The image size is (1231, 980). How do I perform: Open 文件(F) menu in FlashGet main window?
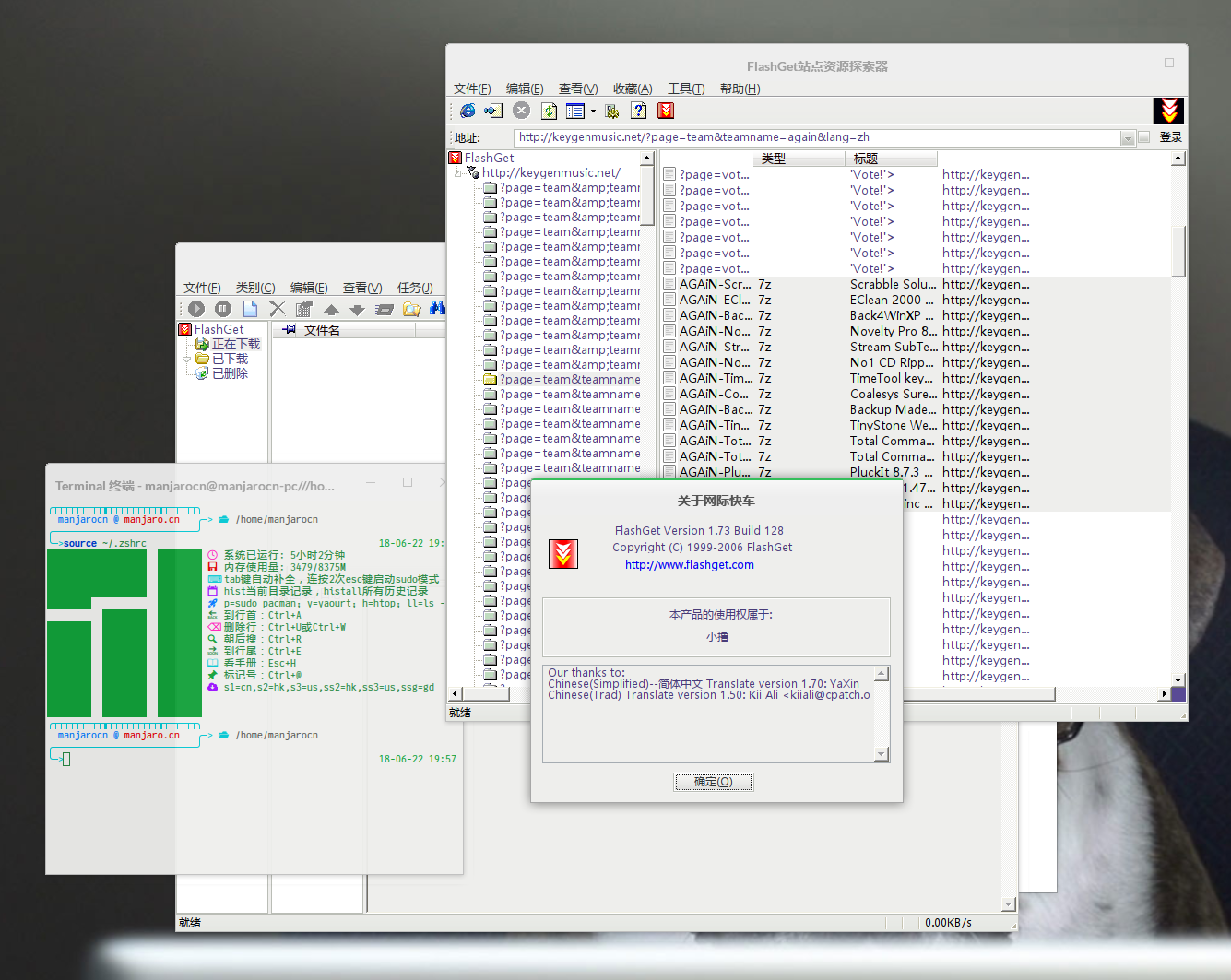(202, 288)
